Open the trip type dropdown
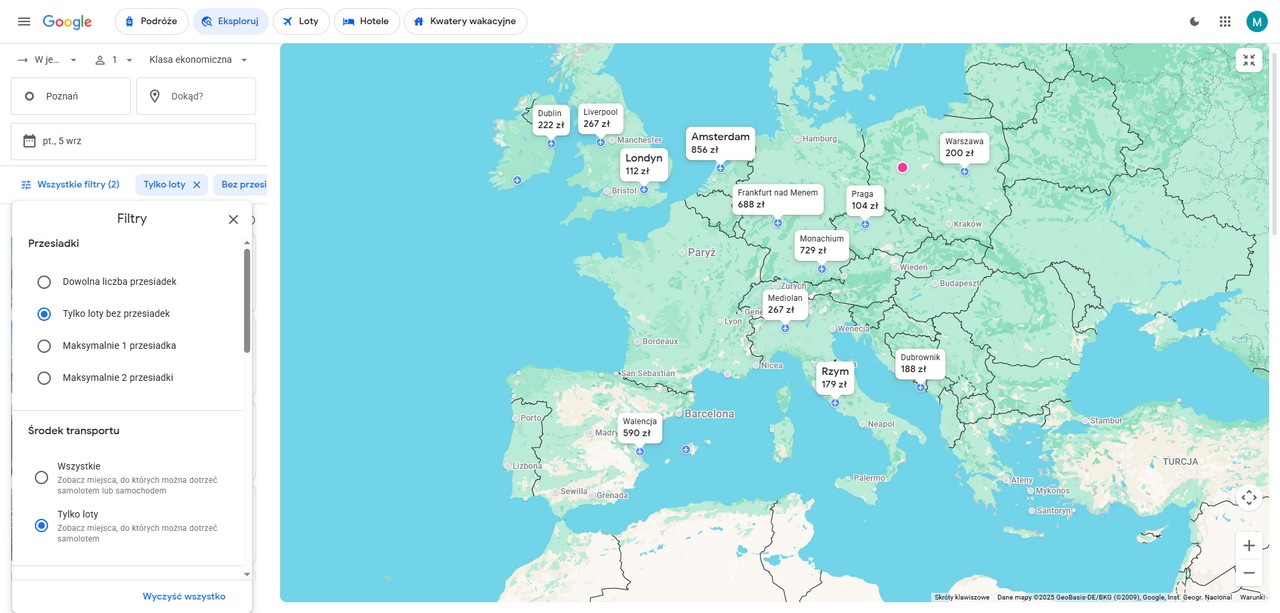Image resolution: width=1280 pixels, height=613 pixels. click(47, 60)
